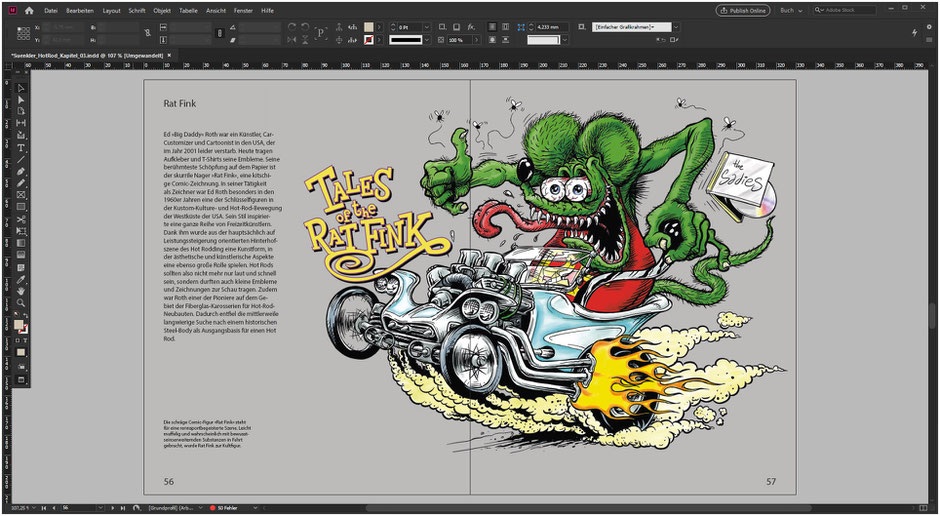Select the Eyedropper tool

(x=21, y=280)
